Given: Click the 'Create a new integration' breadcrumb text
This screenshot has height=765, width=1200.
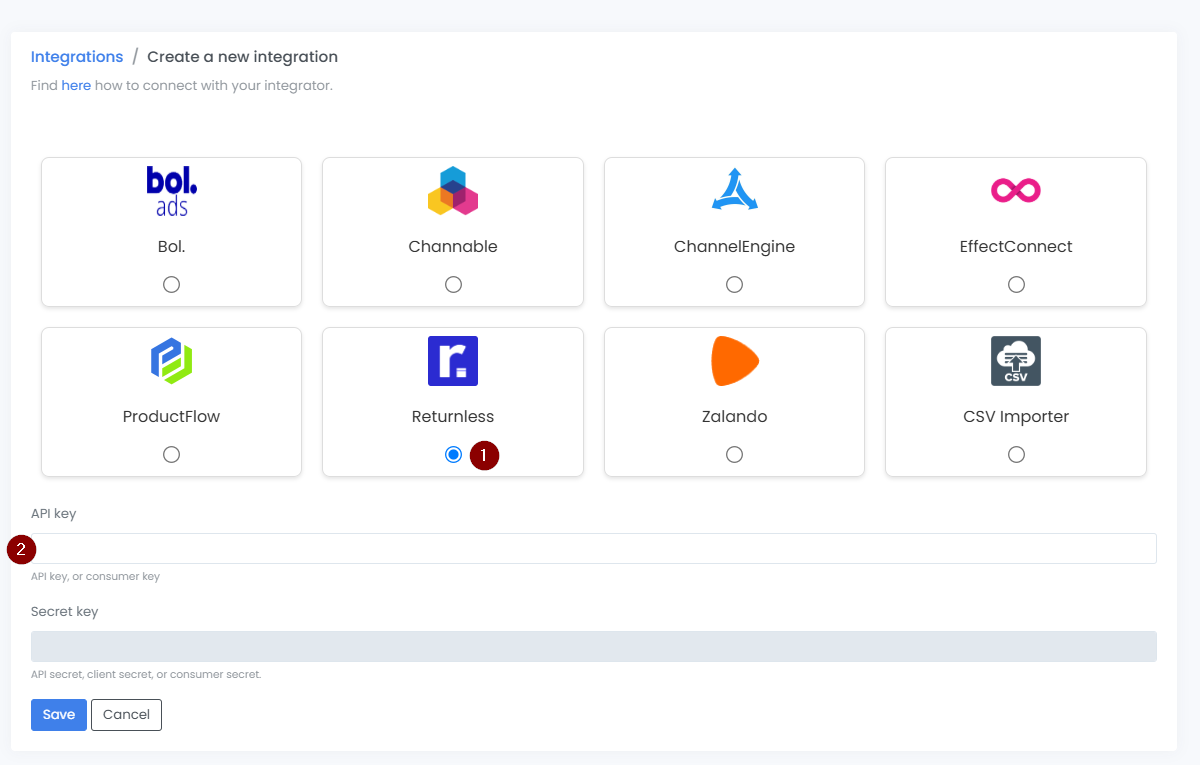Looking at the screenshot, I should point(243,57).
